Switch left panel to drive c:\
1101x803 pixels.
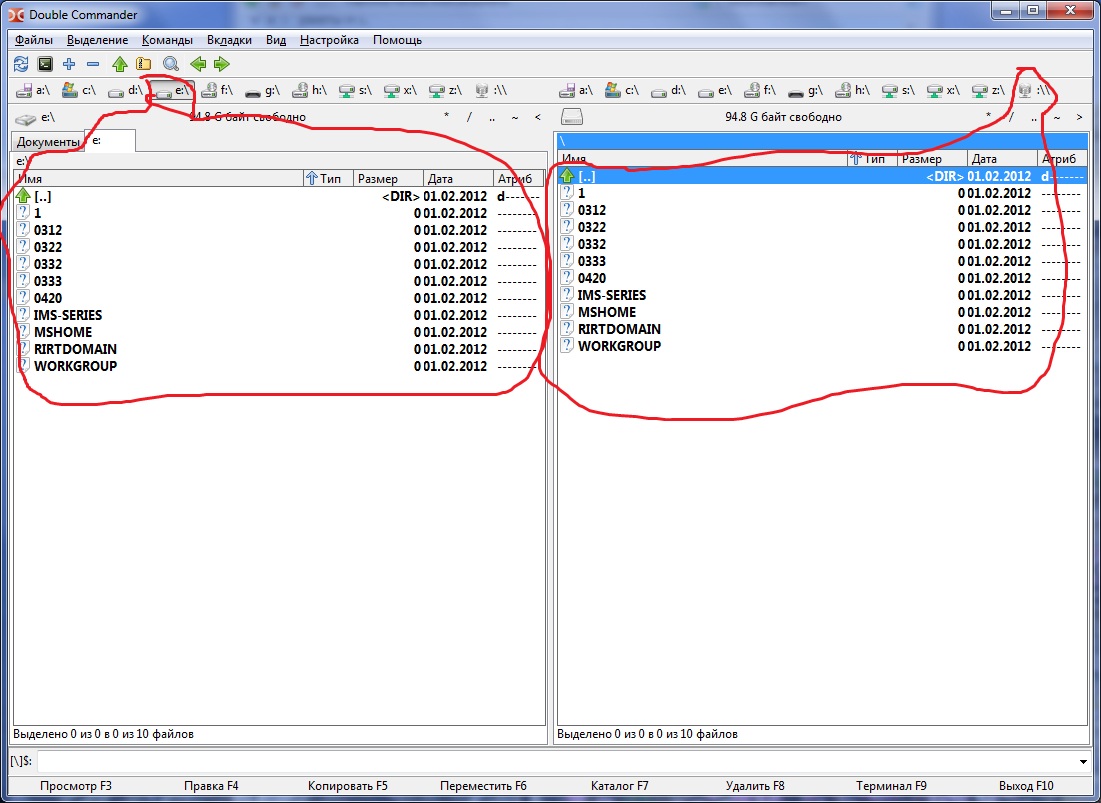coord(79,90)
